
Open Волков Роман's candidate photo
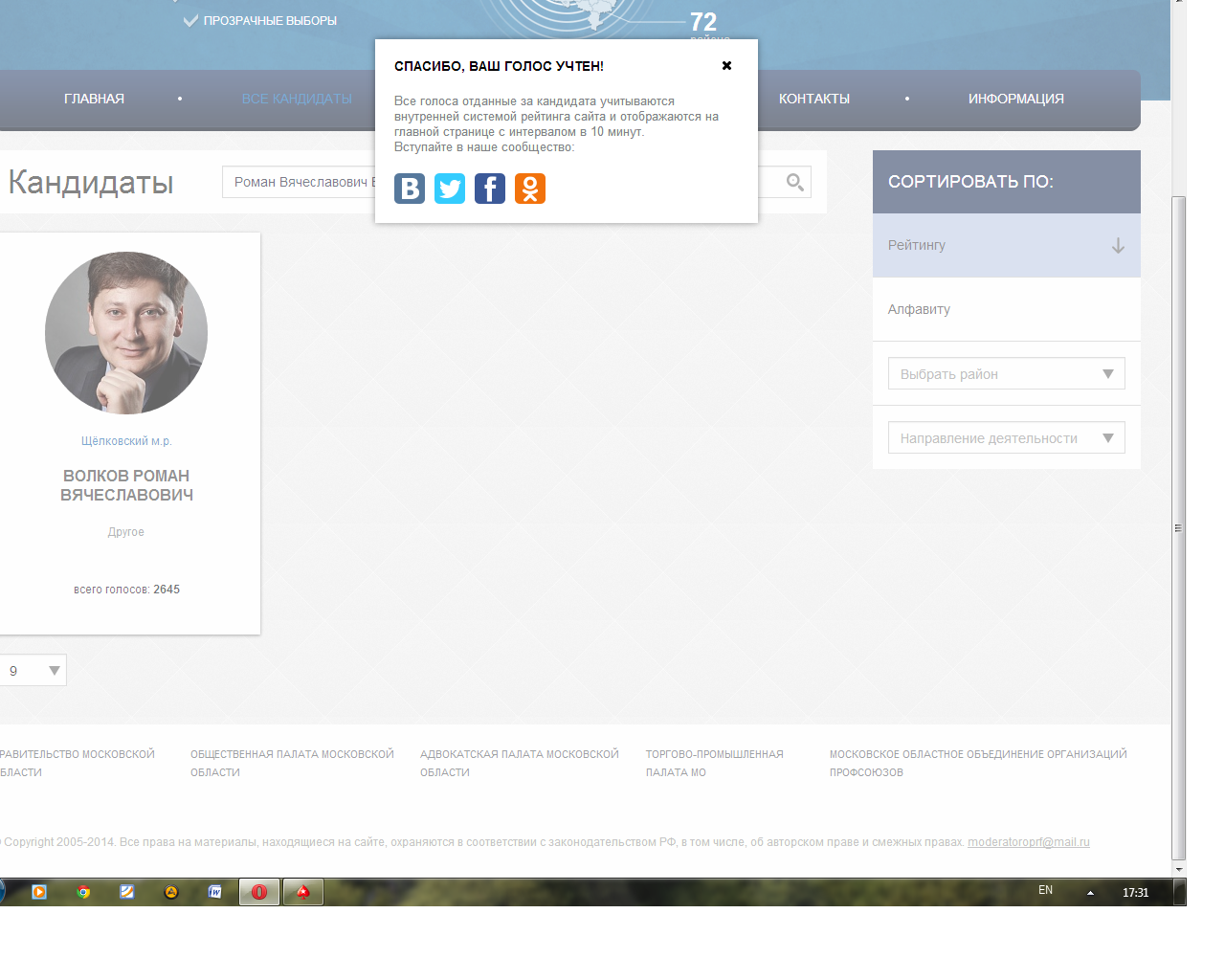pyautogui.click(x=126, y=333)
